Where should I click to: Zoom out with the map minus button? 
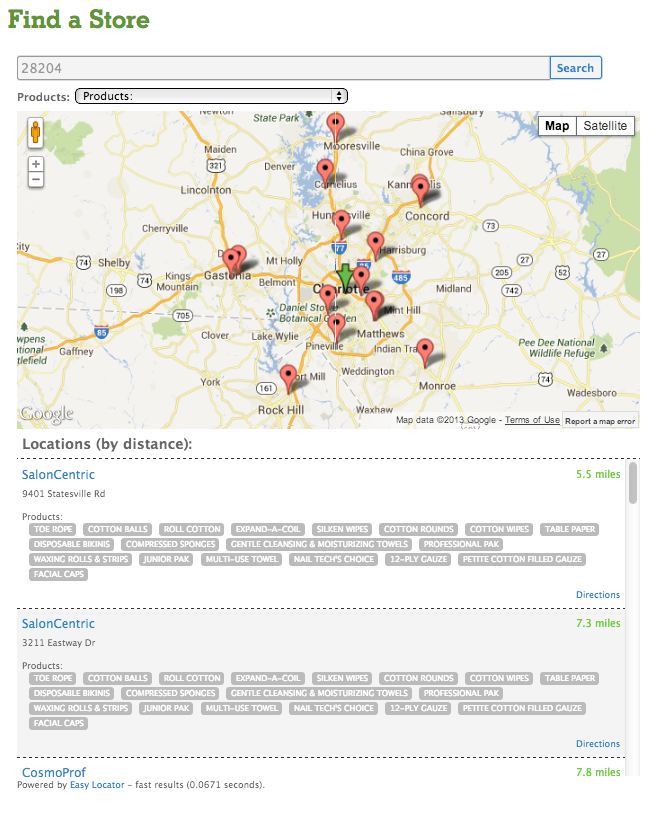(36, 180)
